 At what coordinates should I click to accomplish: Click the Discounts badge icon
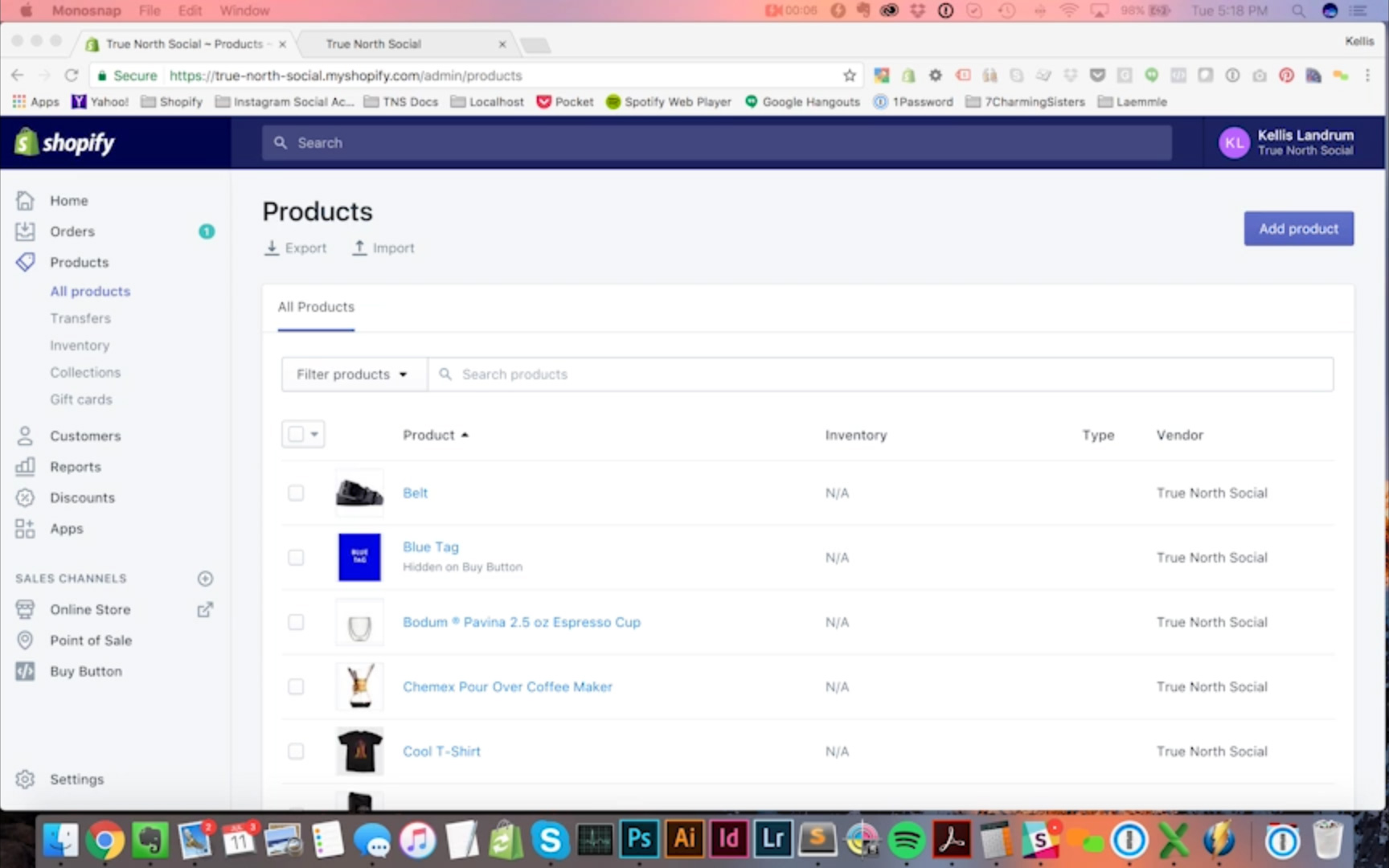(x=25, y=497)
